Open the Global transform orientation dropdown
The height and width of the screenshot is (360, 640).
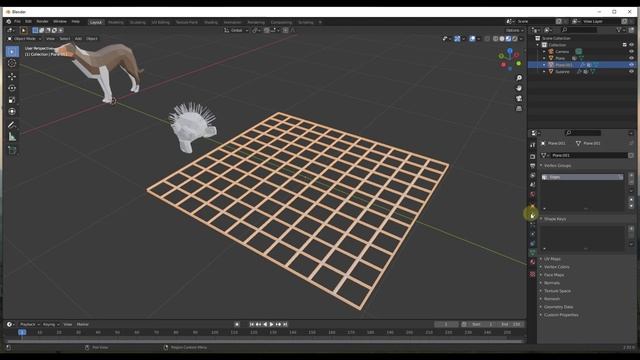[x=236, y=30]
